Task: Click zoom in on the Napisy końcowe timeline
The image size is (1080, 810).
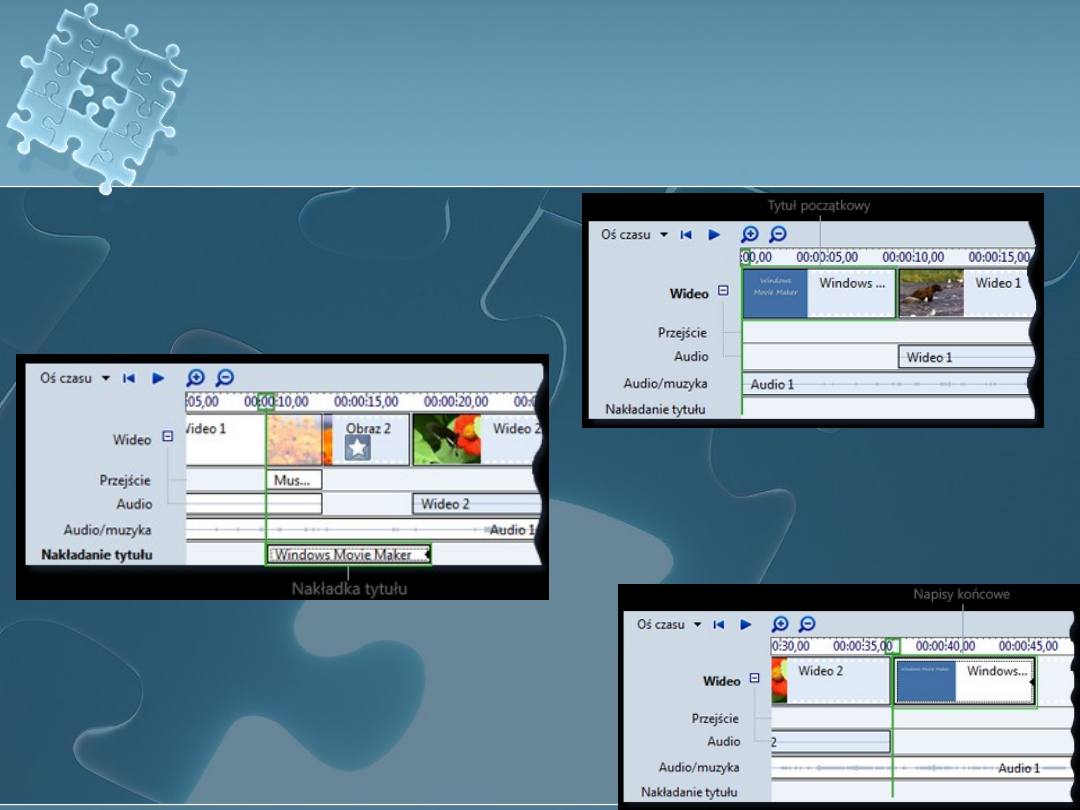Action: pyautogui.click(x=780, y=624)
